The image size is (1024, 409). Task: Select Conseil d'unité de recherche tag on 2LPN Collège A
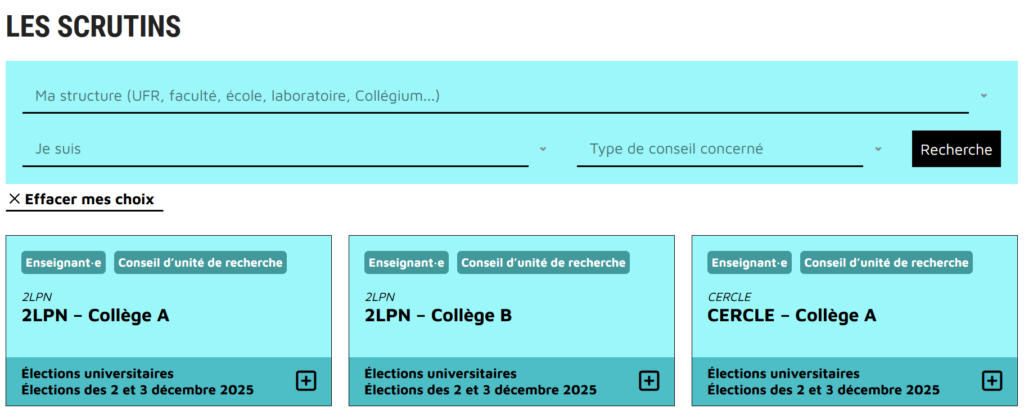[x=200, y=263]
